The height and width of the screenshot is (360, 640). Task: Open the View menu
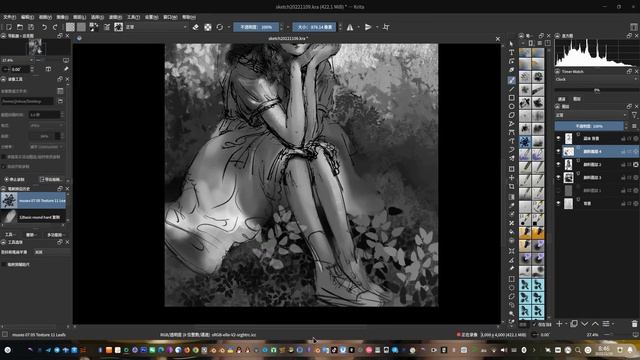(45, 17)
